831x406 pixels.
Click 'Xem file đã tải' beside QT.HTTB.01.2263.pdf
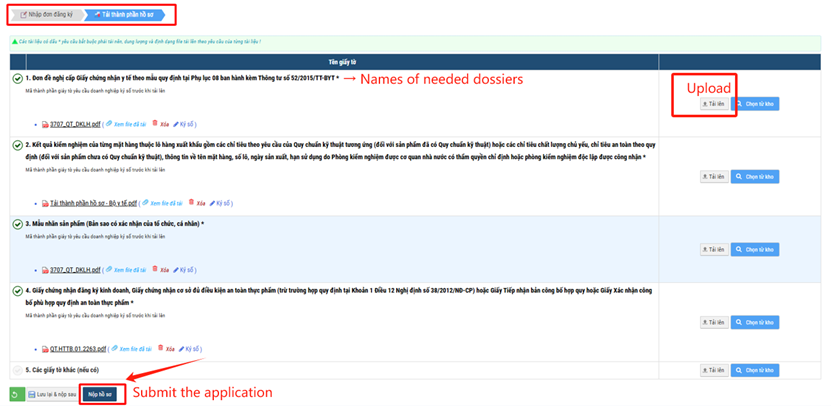tap(131, 349)
